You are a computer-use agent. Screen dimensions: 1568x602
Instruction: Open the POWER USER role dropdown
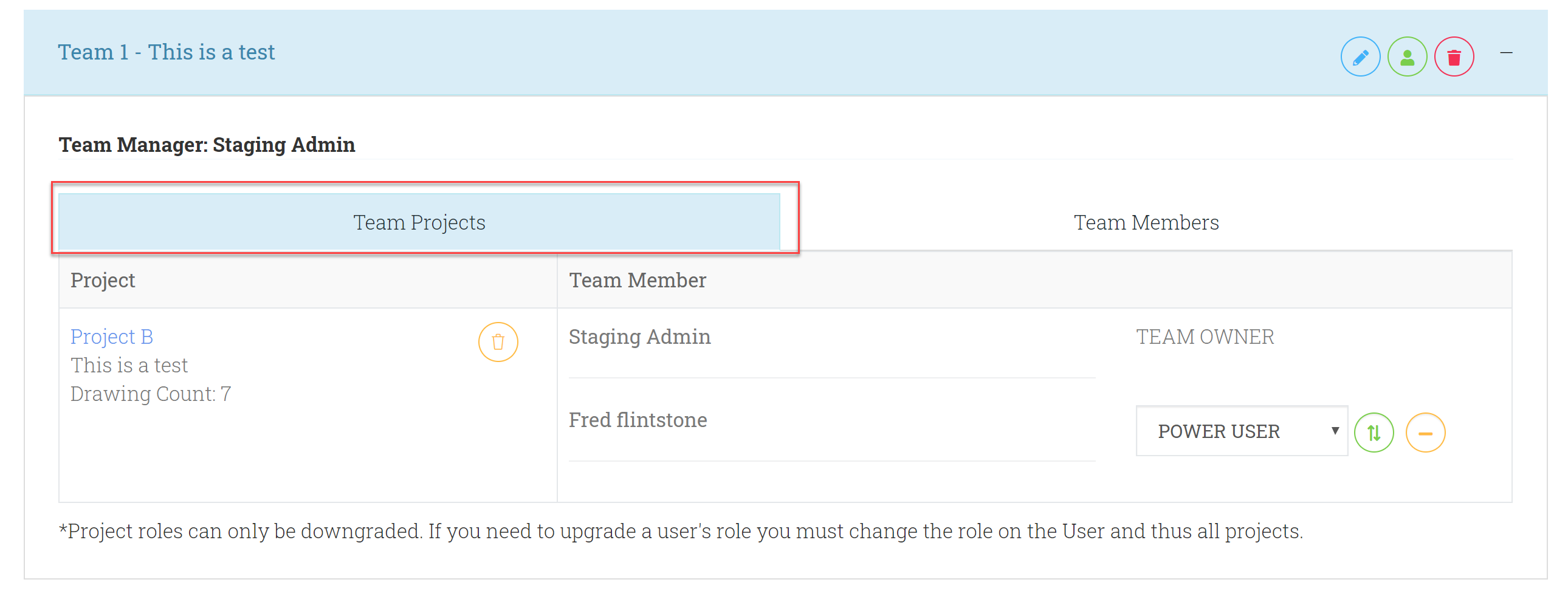1242,431
